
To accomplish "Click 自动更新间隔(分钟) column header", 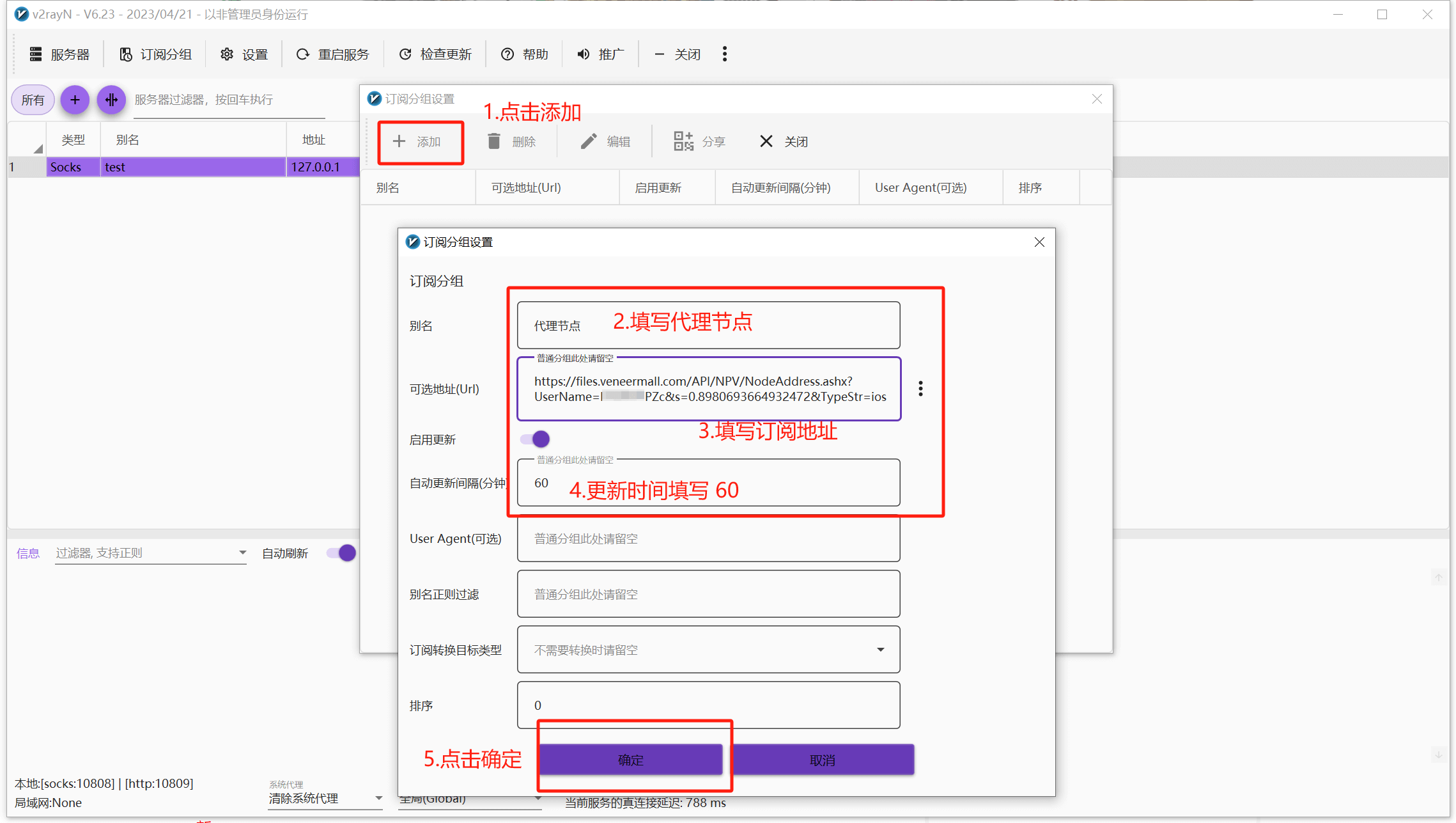I will [787, 187].
